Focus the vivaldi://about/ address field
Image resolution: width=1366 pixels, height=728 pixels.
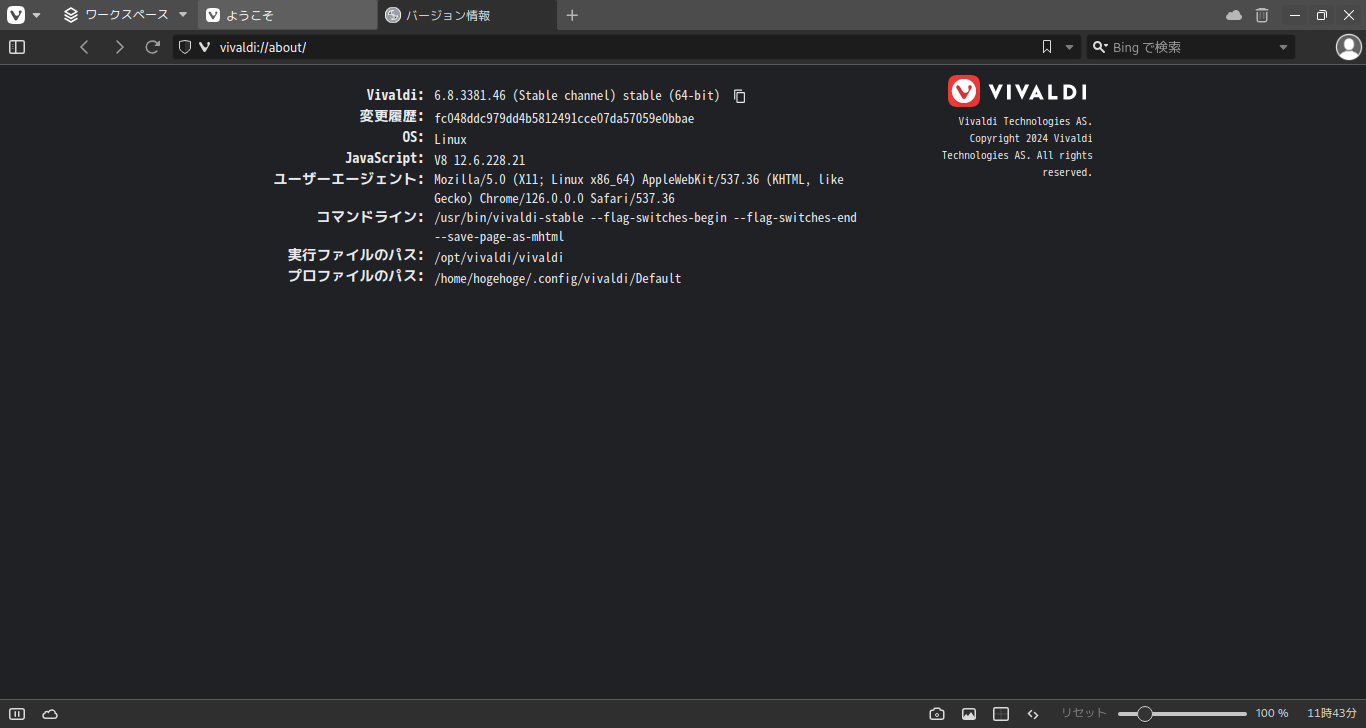[625, 47]
